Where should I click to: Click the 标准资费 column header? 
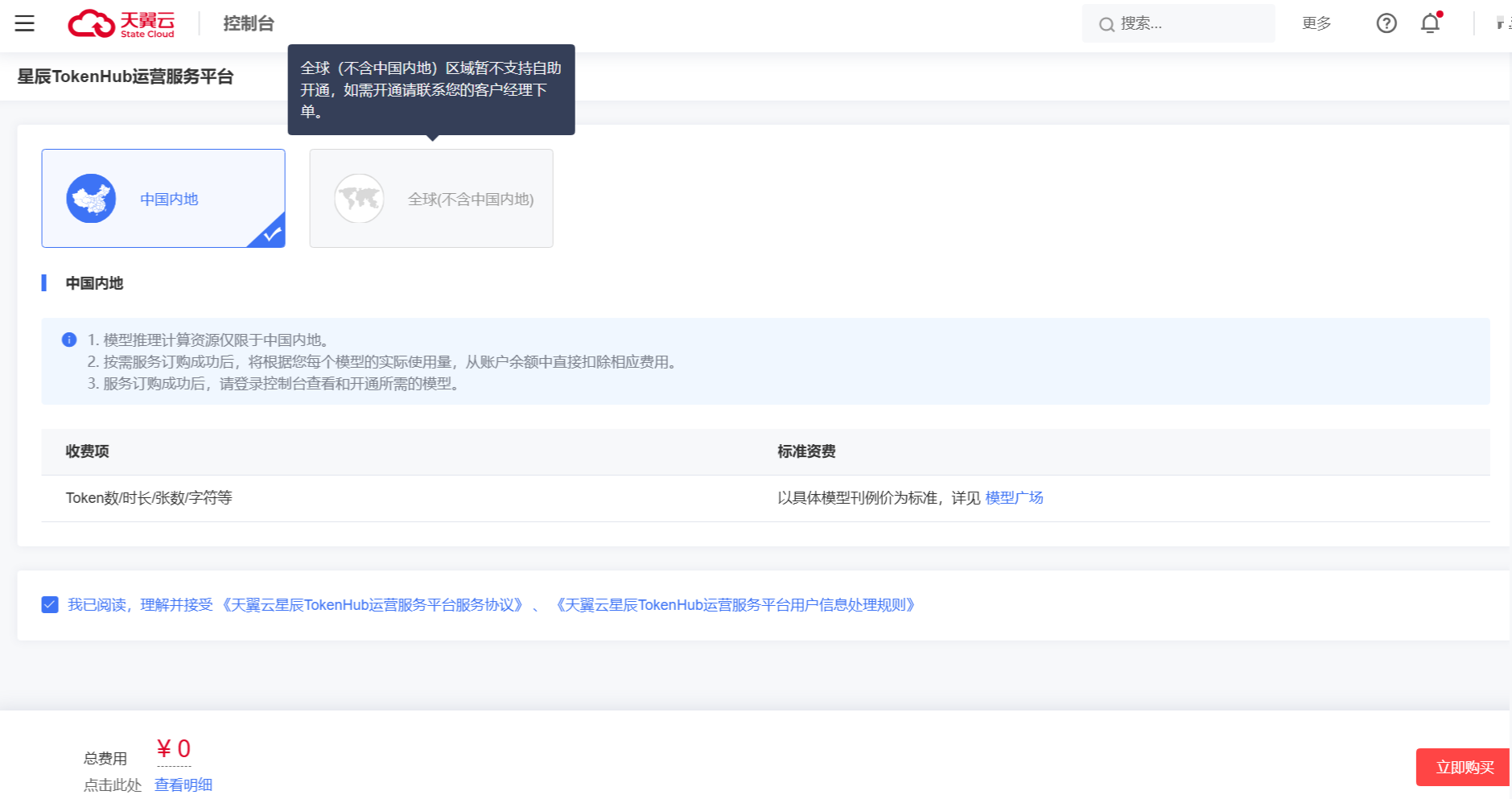tap(806, 451)
